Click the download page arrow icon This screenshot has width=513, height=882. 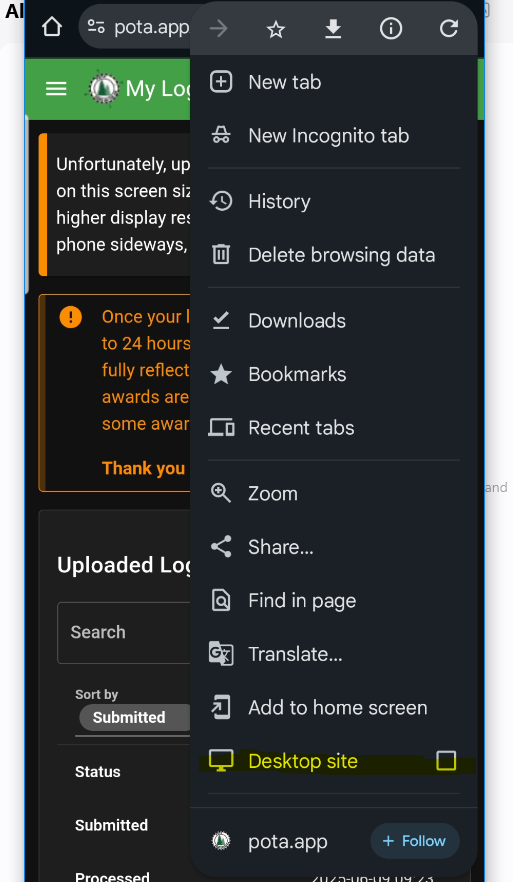(333, 29)
